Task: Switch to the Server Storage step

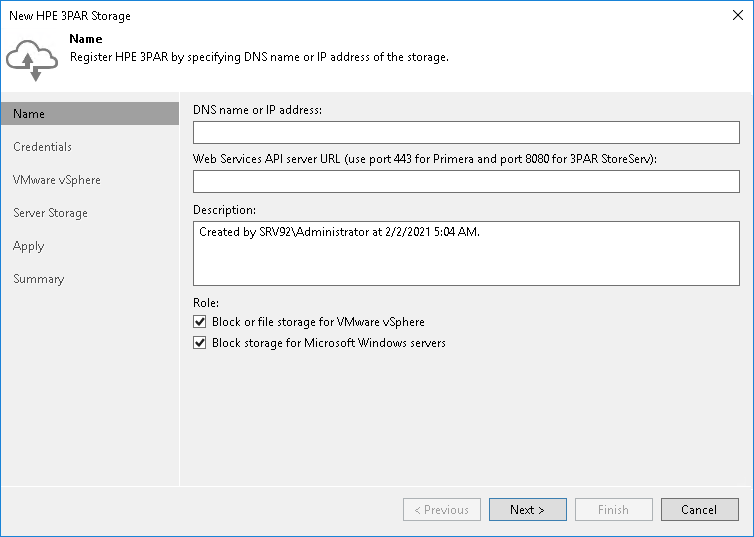Action: click(x=50, y=213)
